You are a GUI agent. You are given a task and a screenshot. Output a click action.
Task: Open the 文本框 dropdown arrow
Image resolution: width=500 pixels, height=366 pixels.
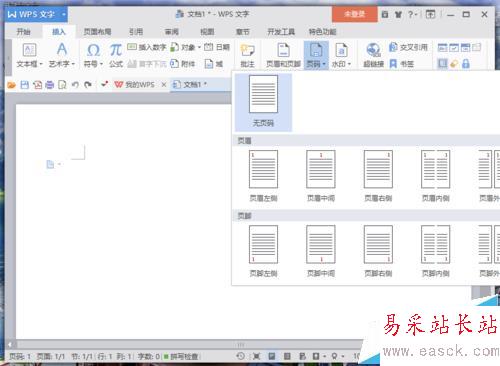[41, 64]
